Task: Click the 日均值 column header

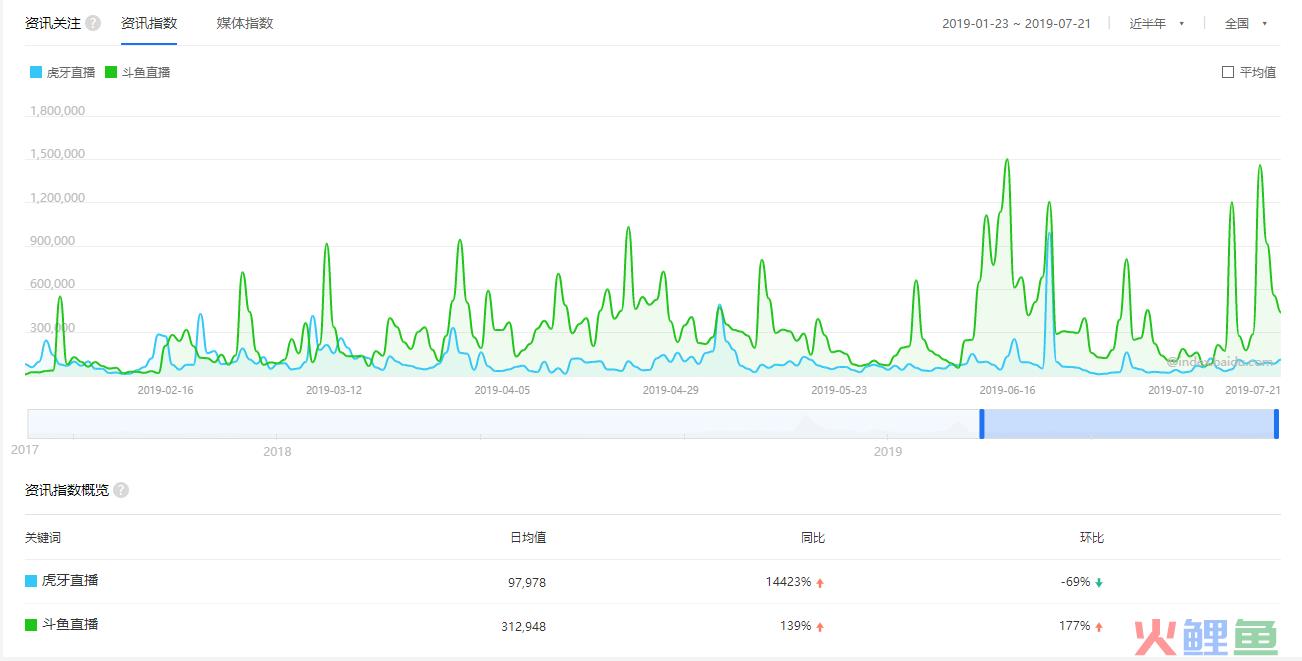Action: pos(528,537)
